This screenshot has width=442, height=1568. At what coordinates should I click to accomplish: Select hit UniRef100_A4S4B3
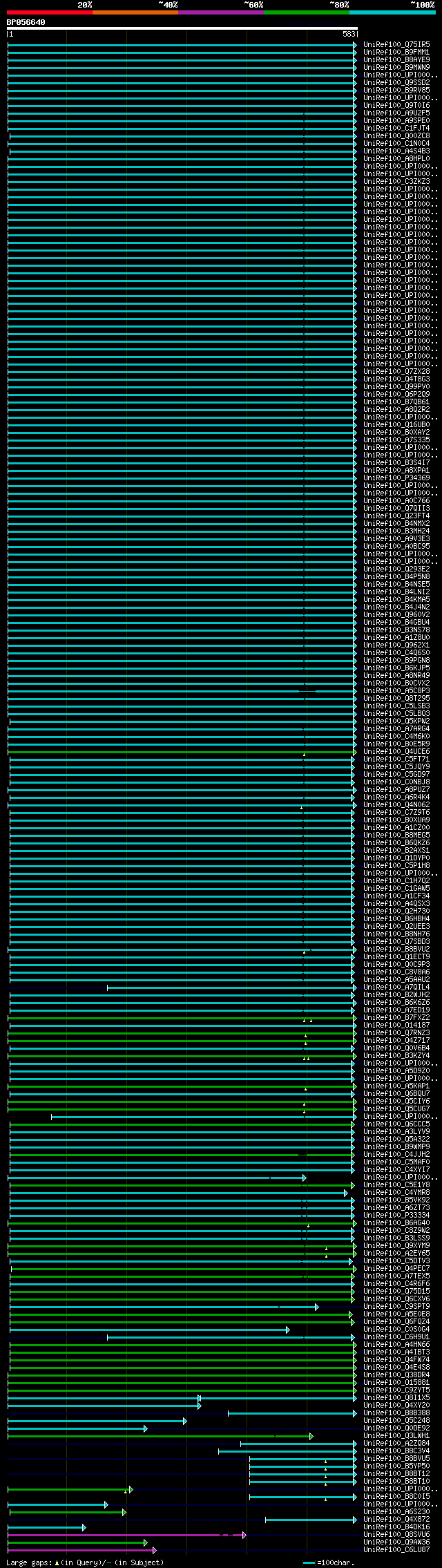pos(396,151)
